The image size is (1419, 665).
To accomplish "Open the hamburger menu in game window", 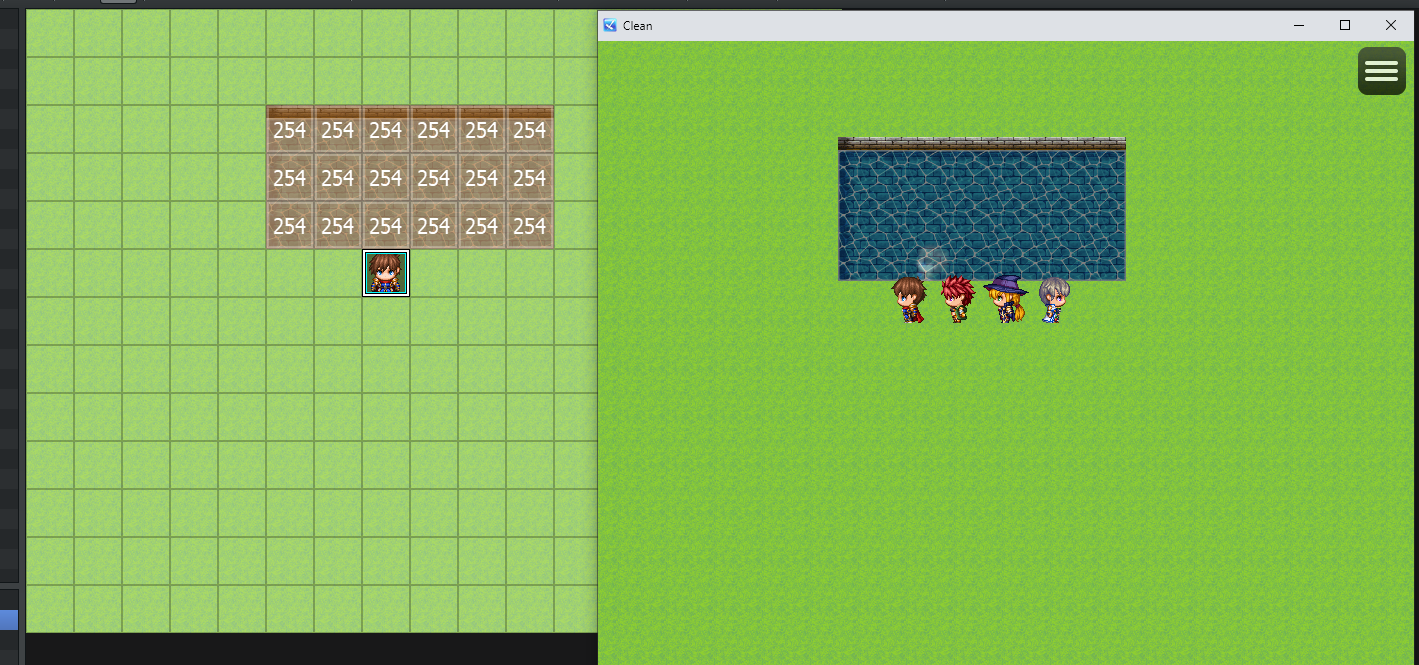I will click(x=1381, y=71).
